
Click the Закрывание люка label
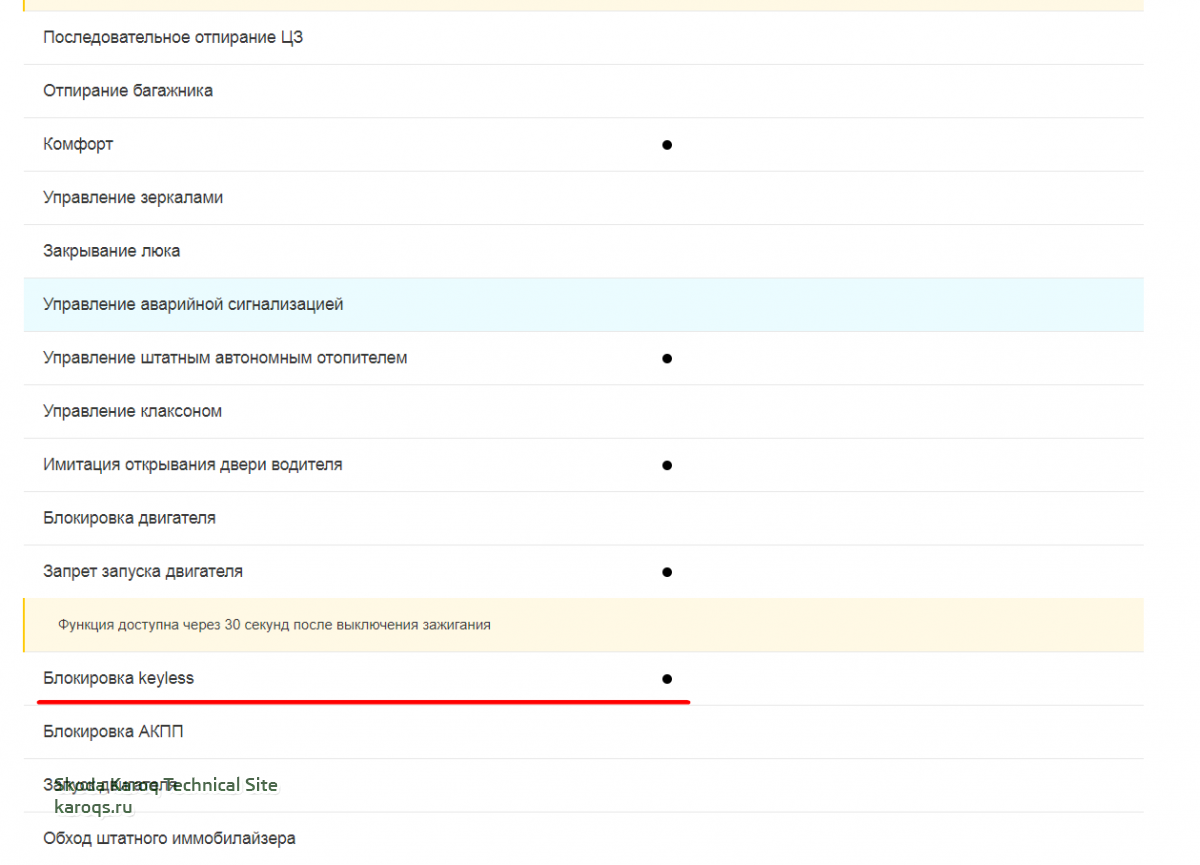pos(112,251)
